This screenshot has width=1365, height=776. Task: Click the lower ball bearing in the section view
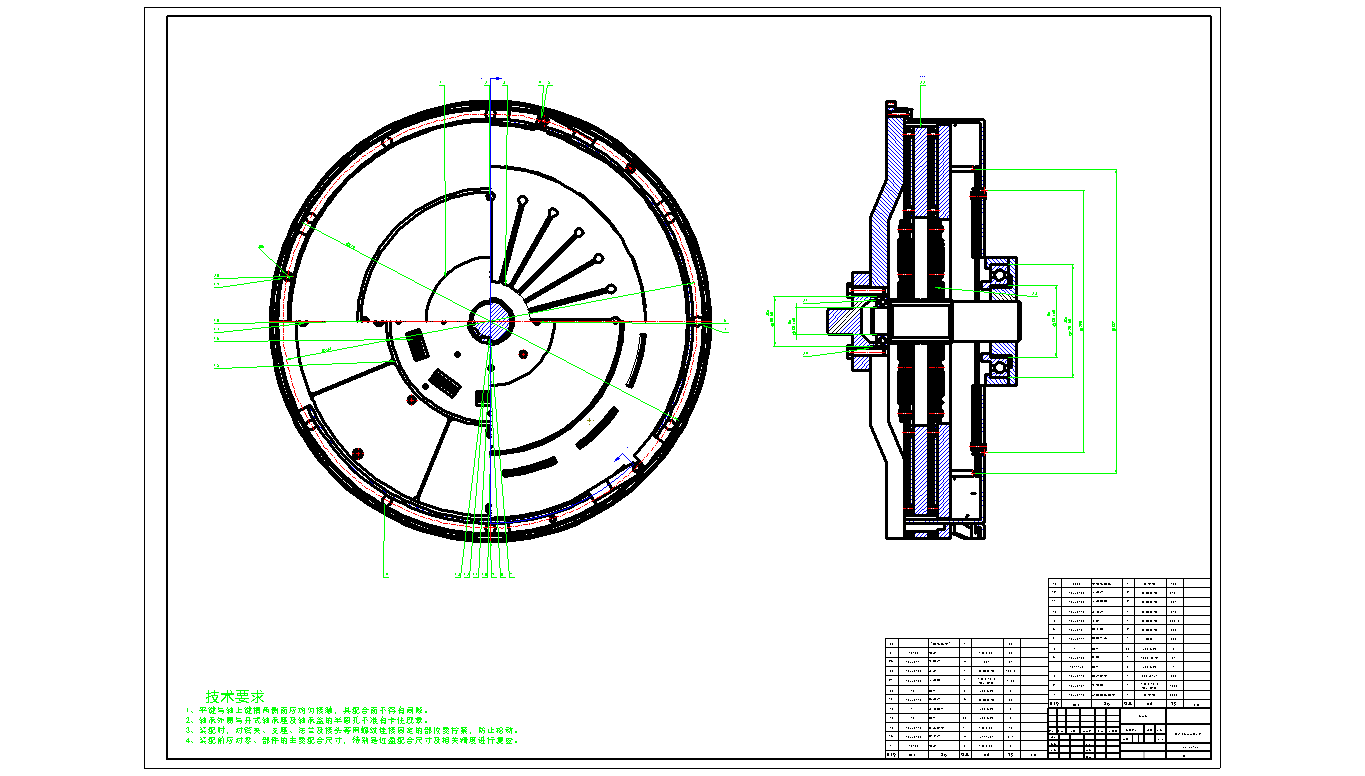[1000, 366]
